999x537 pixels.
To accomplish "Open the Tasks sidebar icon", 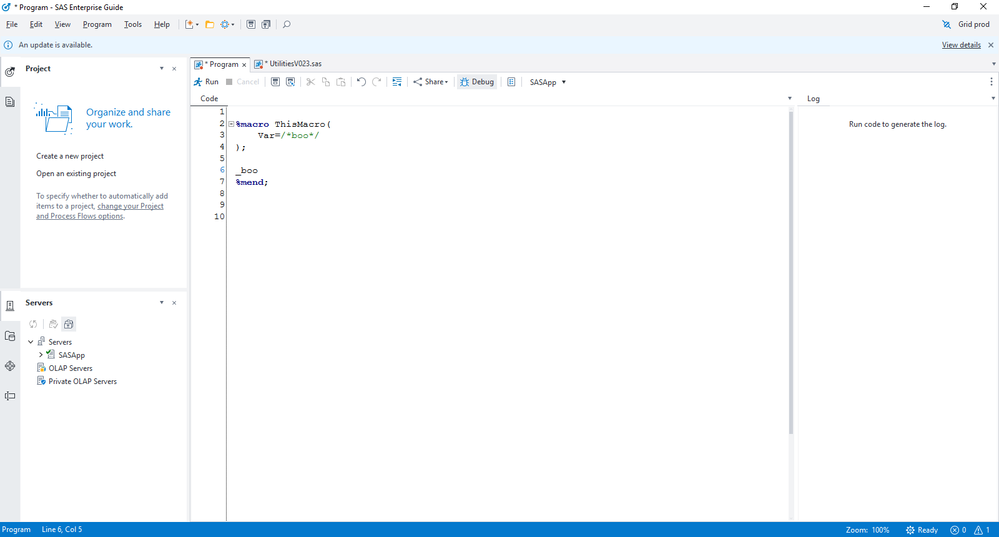I will (10, 366).
